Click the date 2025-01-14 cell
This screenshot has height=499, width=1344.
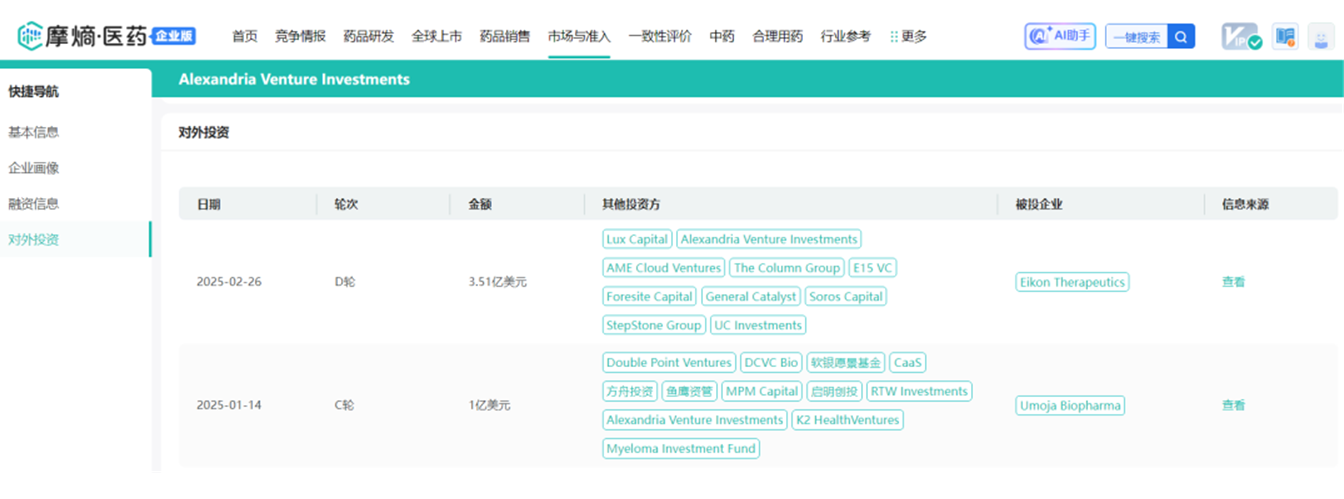click(x=229, y=406)
